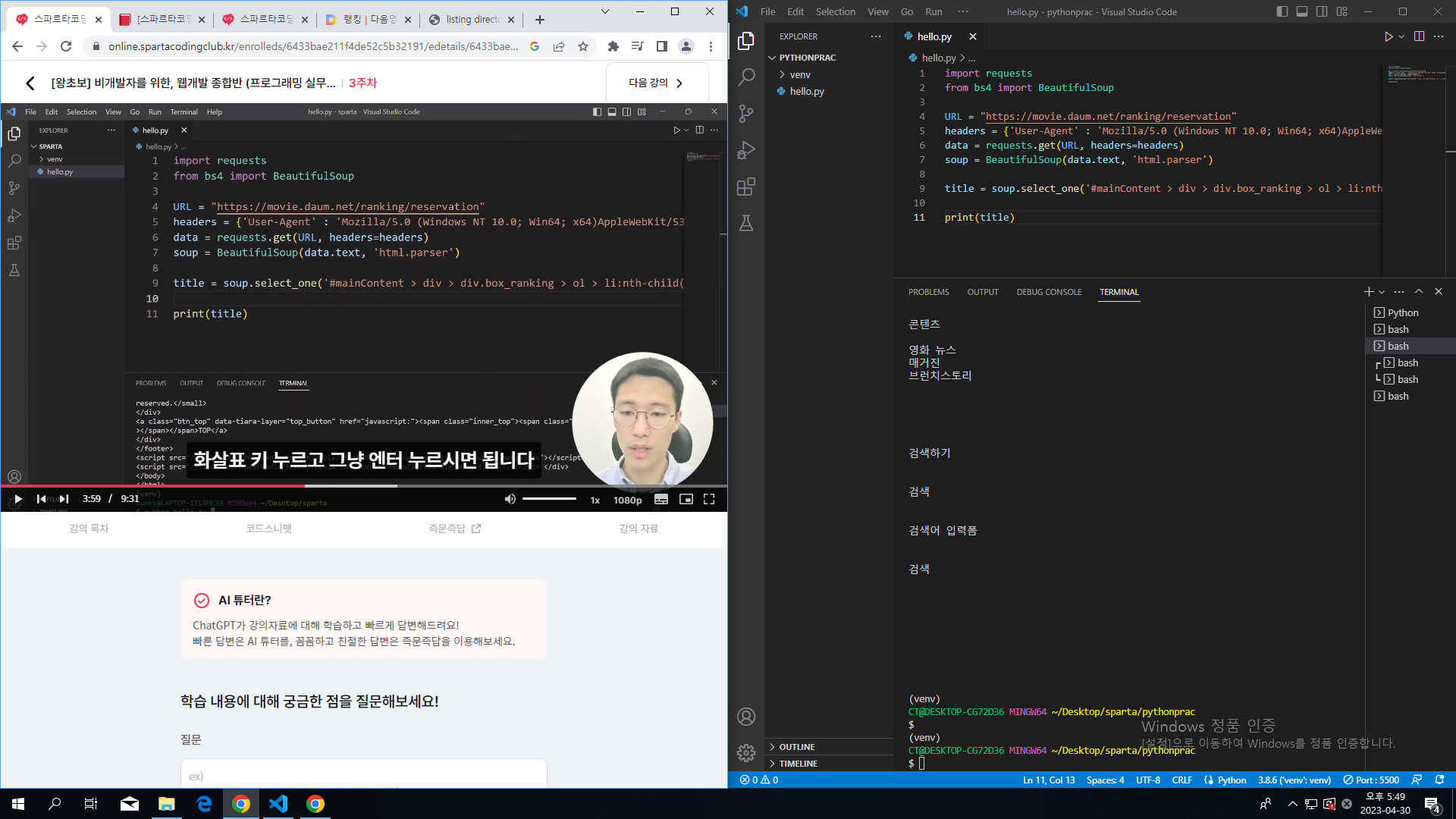This screenshot has height=819, width=1456.
Task: Seek on the video progress bar
Action: 364,485
